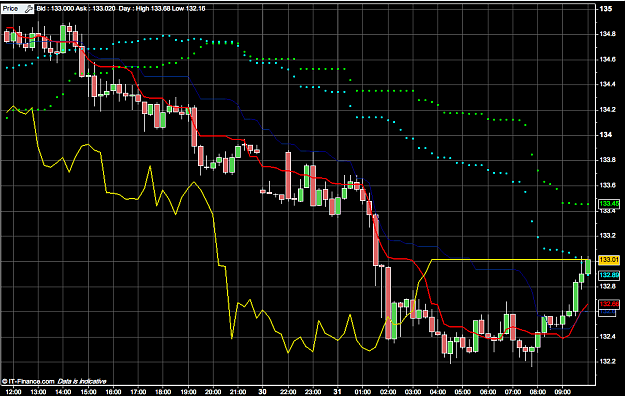The width and height of the screenshot is (625, 396).
Task: Select the cyan 132.89 price tag
Action: [x=609, y=275]
